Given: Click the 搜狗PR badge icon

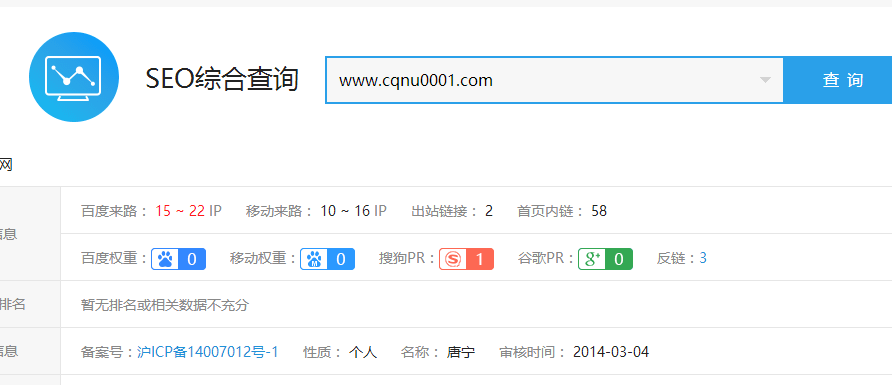Looking at the screenshot, I should [x=466, y=259].
